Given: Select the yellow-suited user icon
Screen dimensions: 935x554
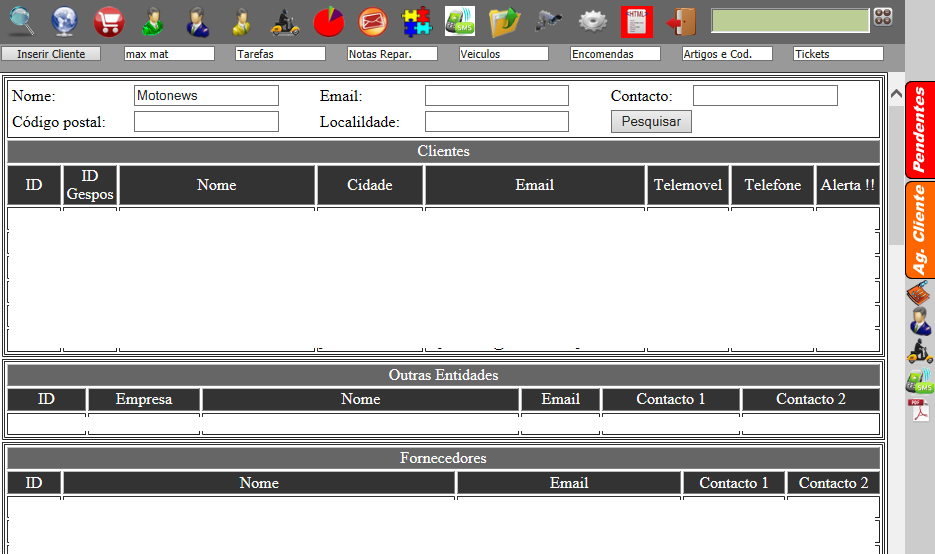Looking at the screenshot, I should (242, 22).
